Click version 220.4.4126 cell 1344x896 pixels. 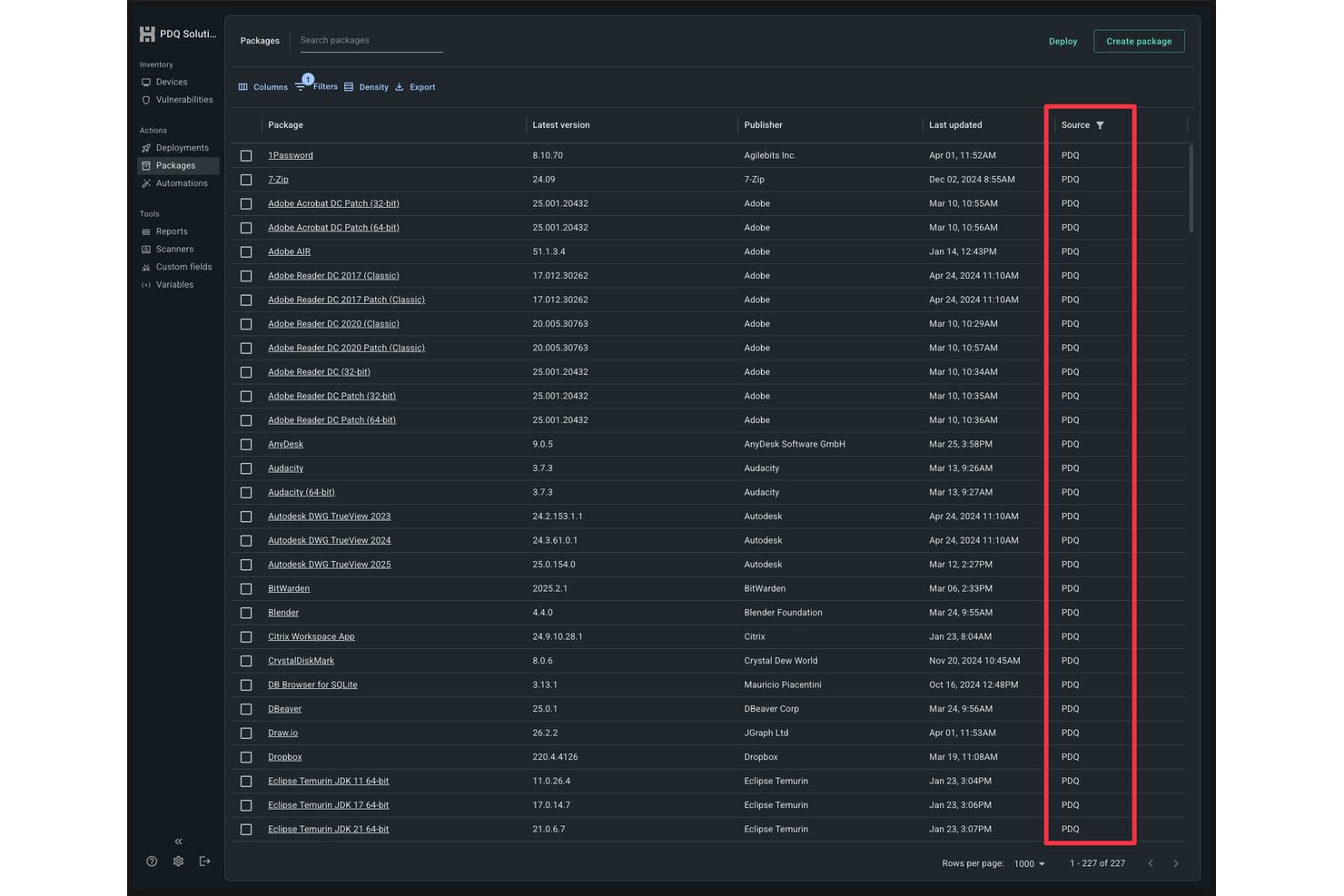click(x=555, y=757)
